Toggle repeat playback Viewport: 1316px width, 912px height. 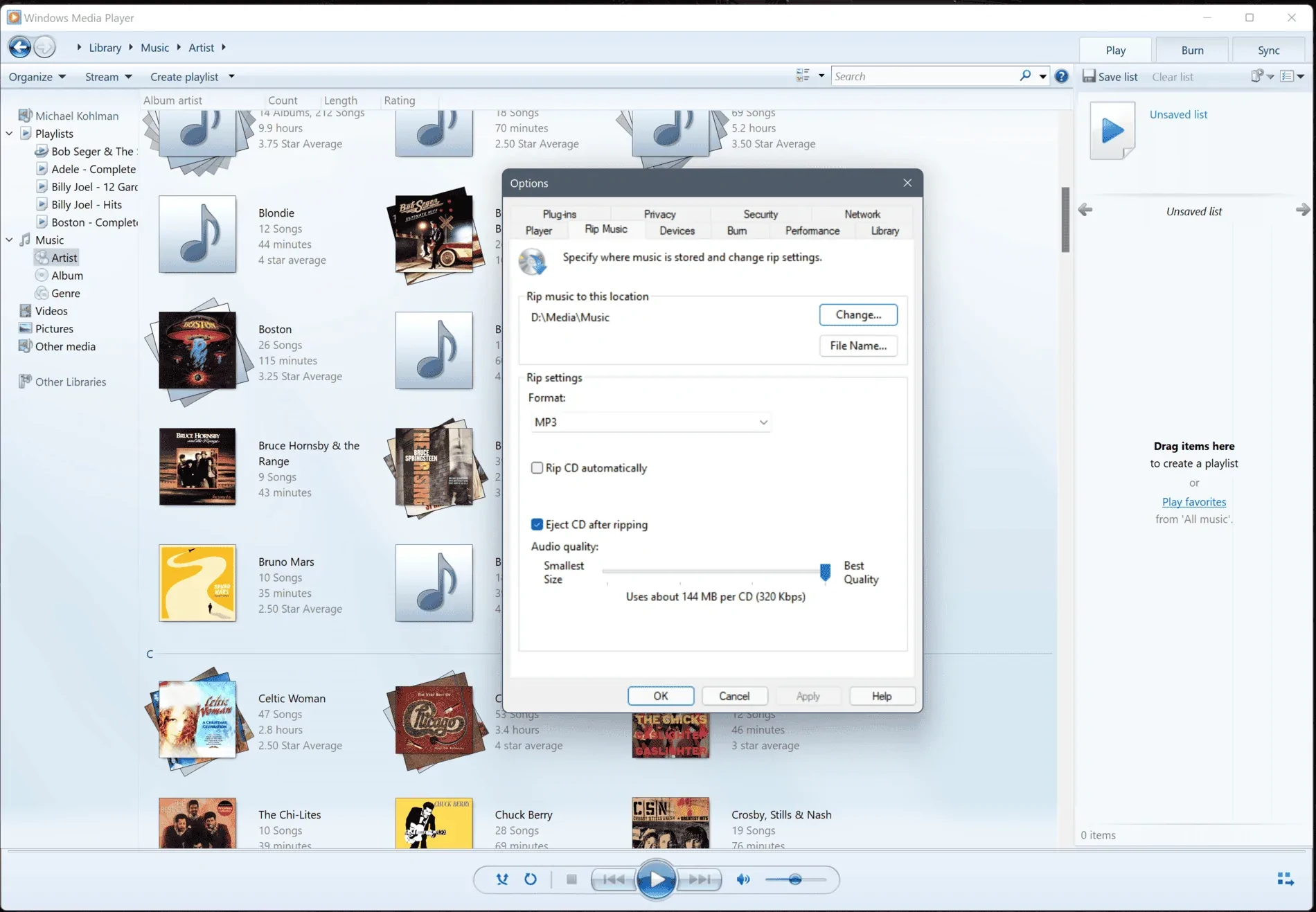[x=531, y=879]
